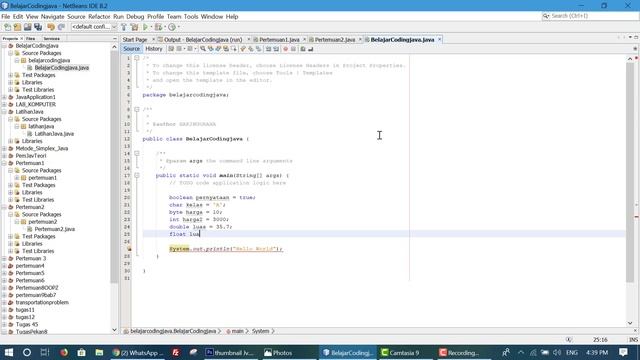Switch to the Files panel tab
Viewport: 640px width, 360px height.
[x=31, y=38]
